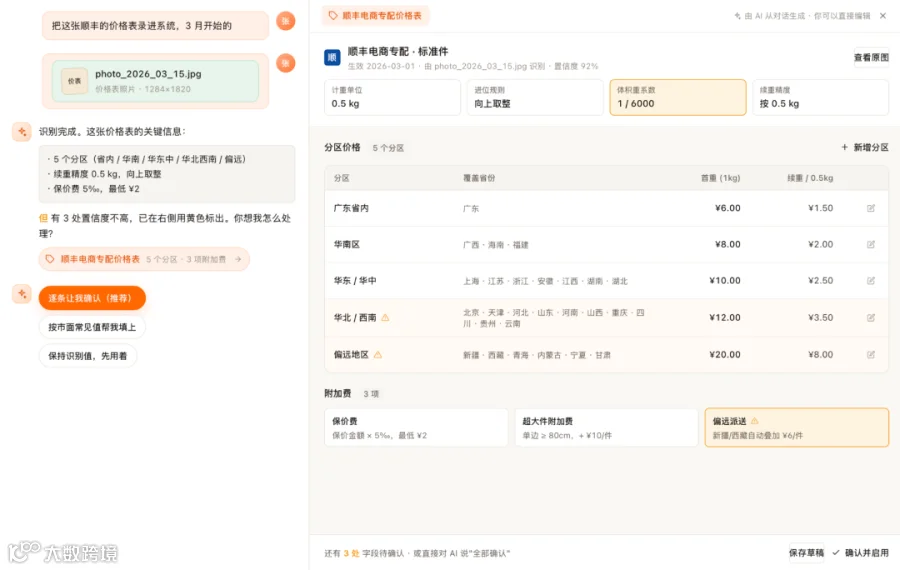
Task: Edit the 华东 / 华中 row pencil icon
Action: pyautogui.click(x=871, y=281)
